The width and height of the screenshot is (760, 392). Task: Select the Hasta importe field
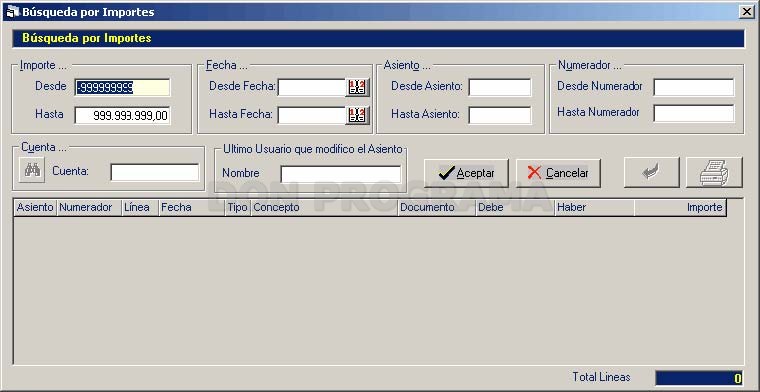(x=122, y=115)
